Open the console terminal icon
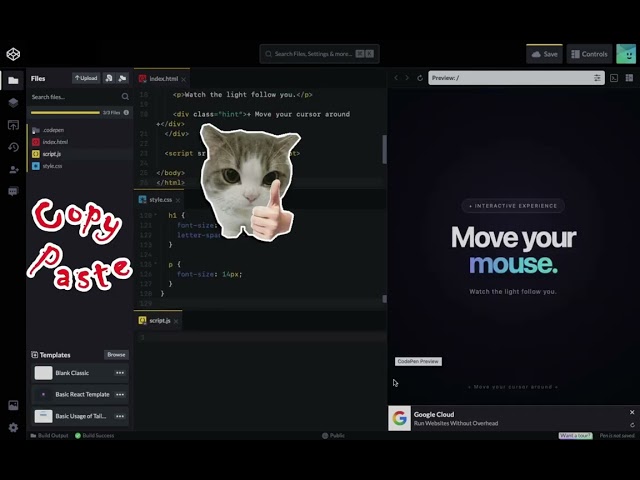Screen dimensions: 640x480 point(614,78)
